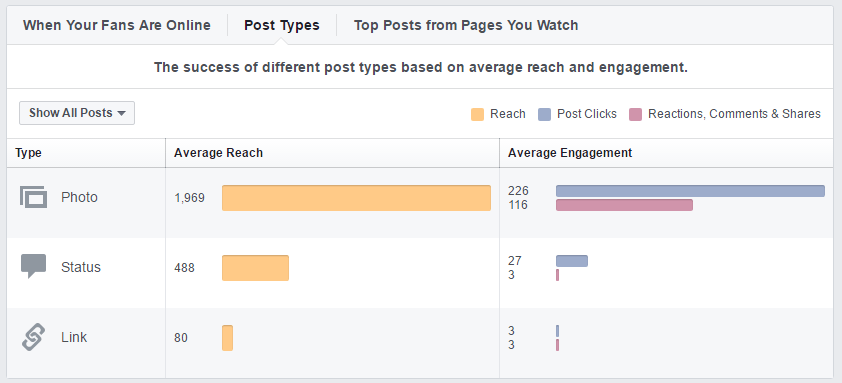Click the Photo post clicks bar
The width and height of the screenshot is (842, 383).
click(x=691, y=191)
